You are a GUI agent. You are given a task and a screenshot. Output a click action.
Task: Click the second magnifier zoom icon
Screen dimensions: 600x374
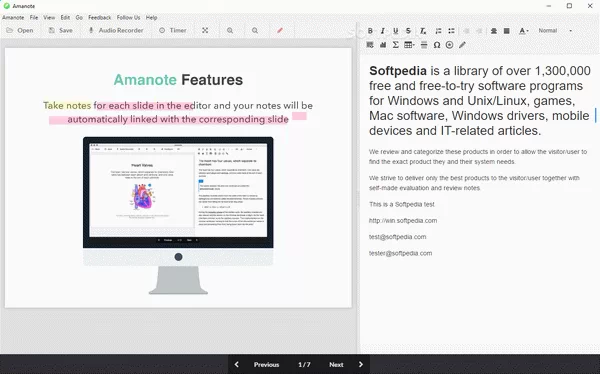click(x=255, y=30)
